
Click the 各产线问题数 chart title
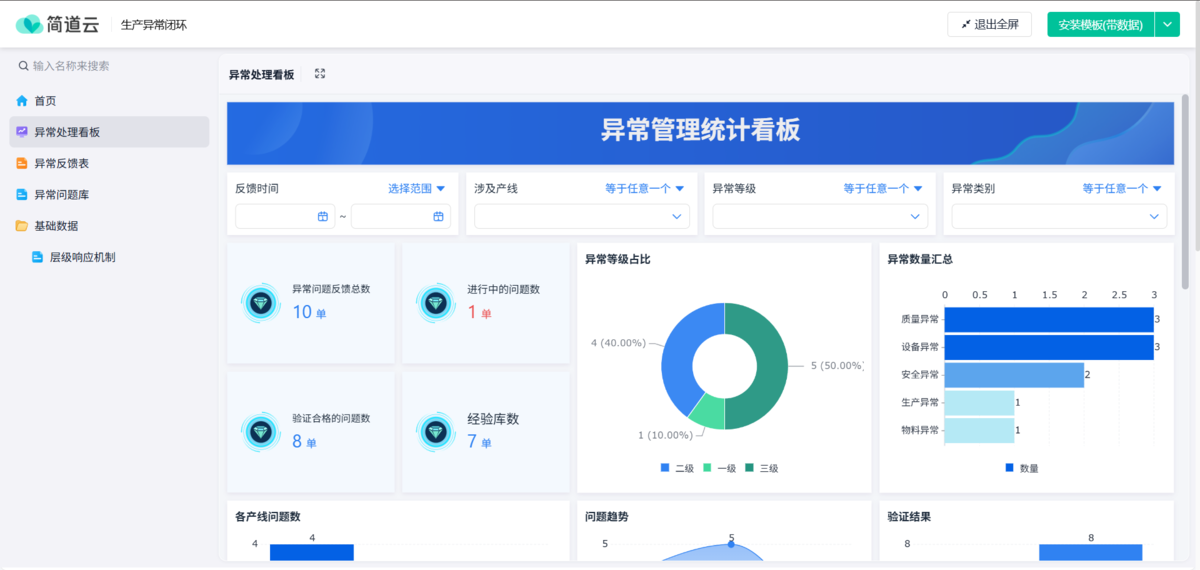click(x=268, y=517)
